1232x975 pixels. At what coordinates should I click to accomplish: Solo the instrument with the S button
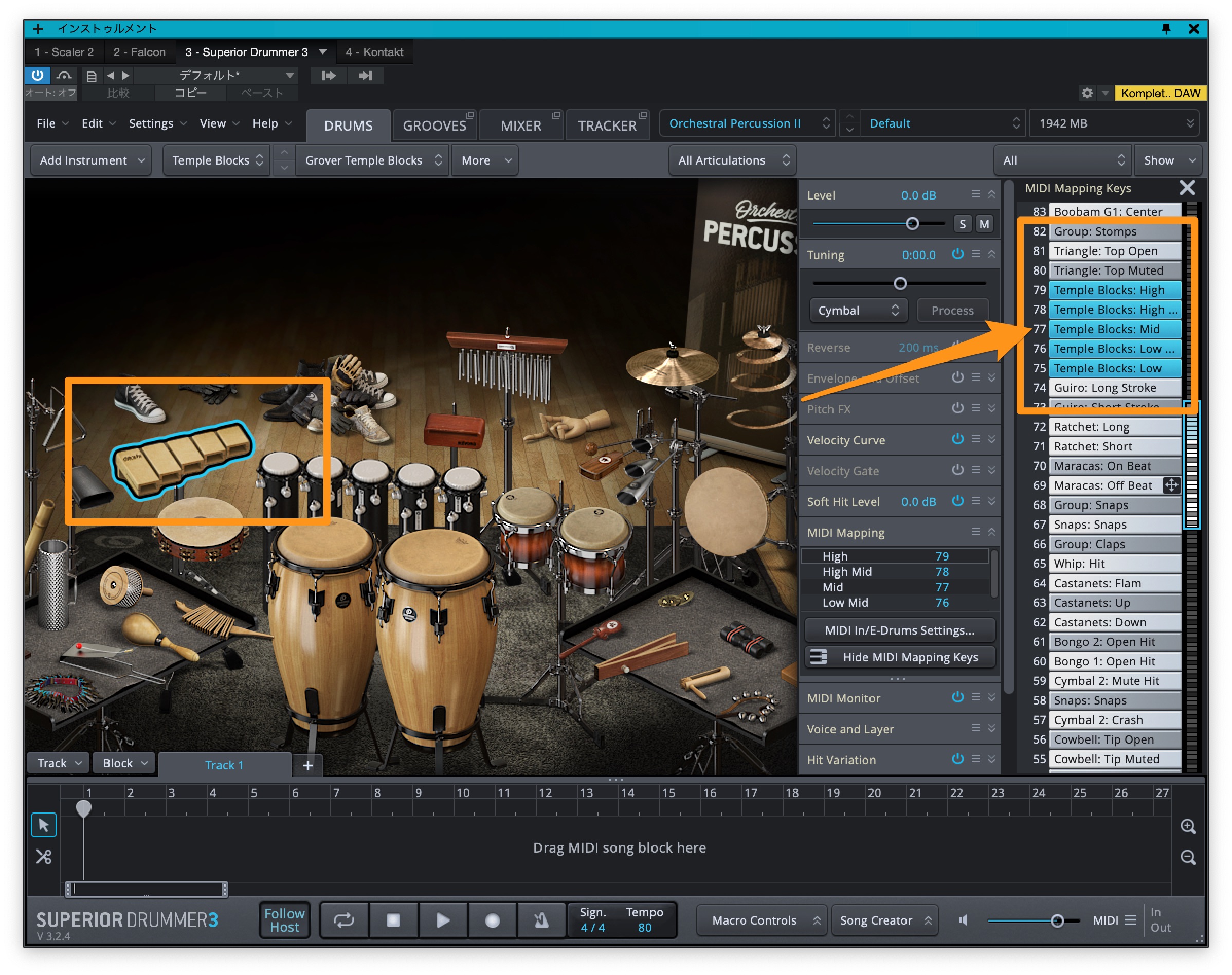(x=962, y=224)
